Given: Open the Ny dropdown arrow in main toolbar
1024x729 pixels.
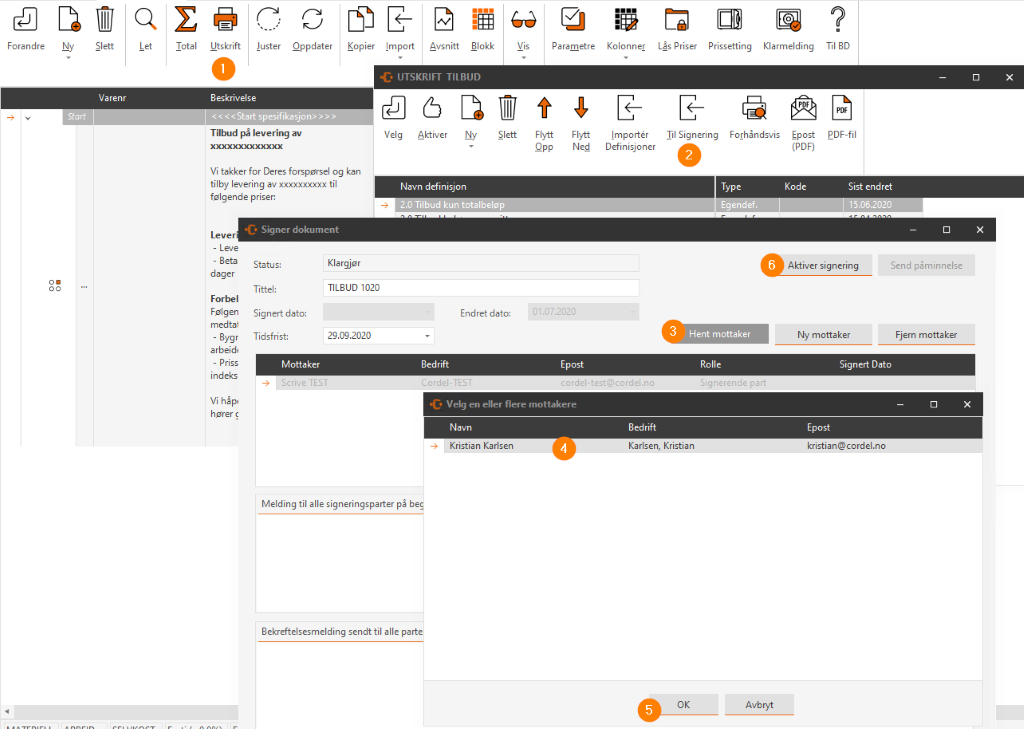Looking at the screenshot, I should [68, 58].
